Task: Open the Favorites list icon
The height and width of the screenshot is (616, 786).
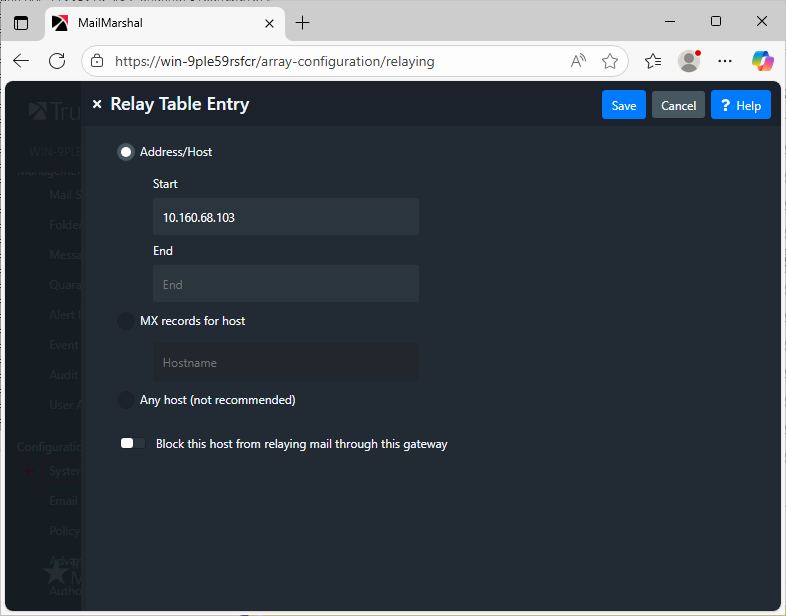Action: click(653, 61)
